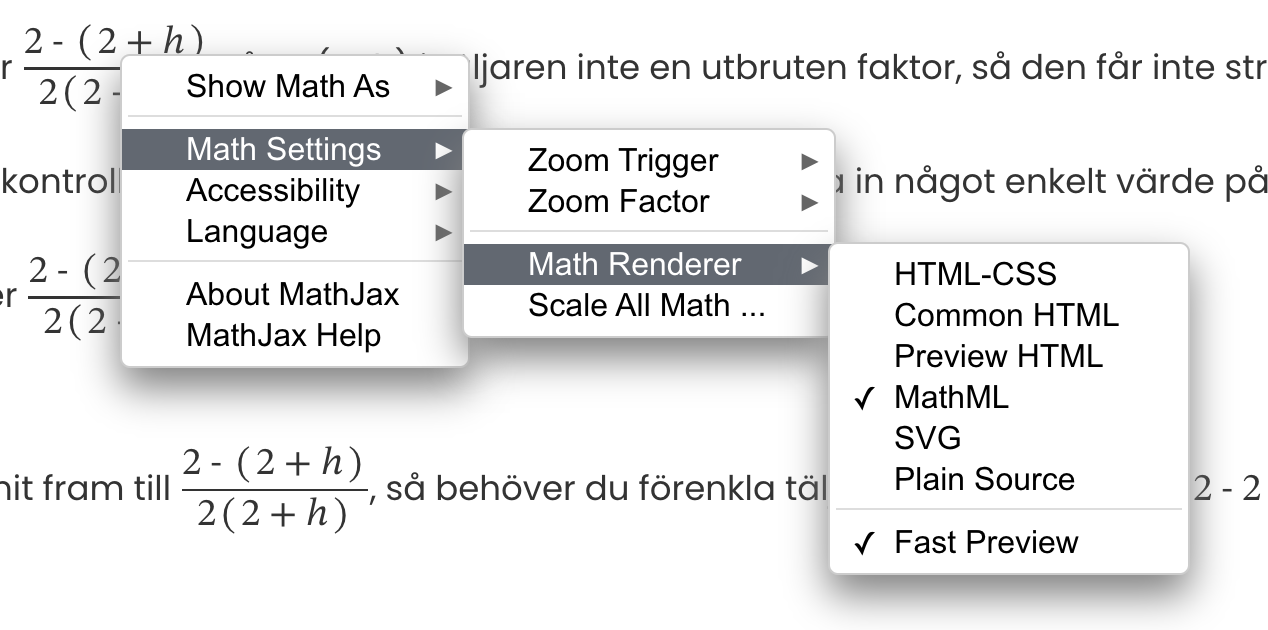Click the checkmark beside Fast Preview
Viewport: 1268px width, 630px height.
tap(866, 543)
